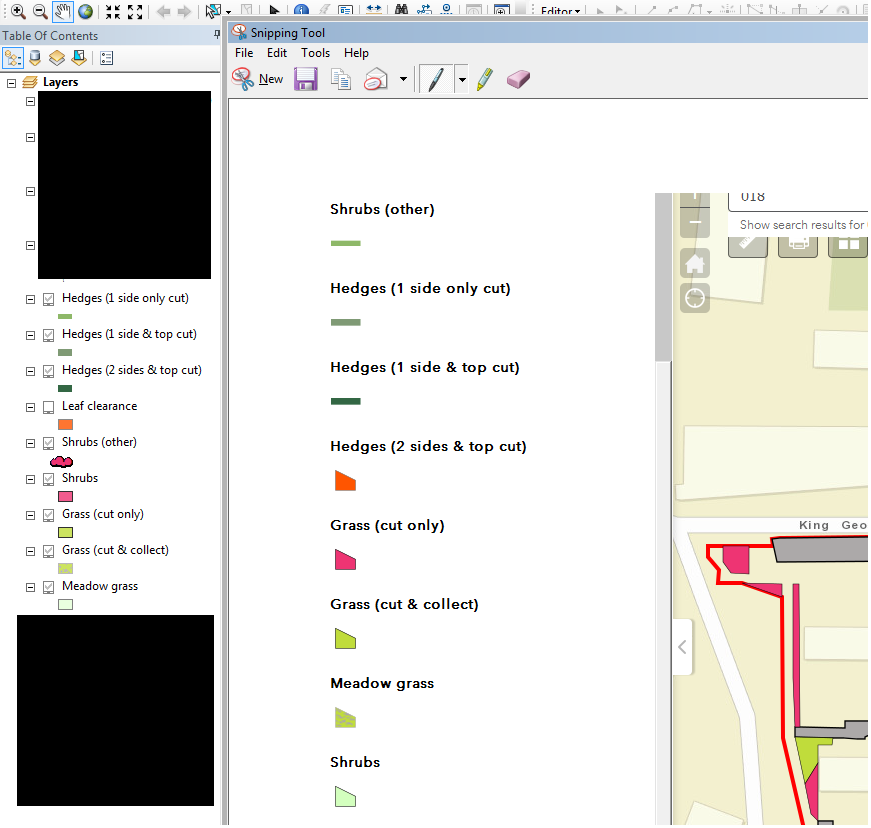
Task: Choose the Highlighter in Snipping Tool
Action: click(x=485, y=79)
